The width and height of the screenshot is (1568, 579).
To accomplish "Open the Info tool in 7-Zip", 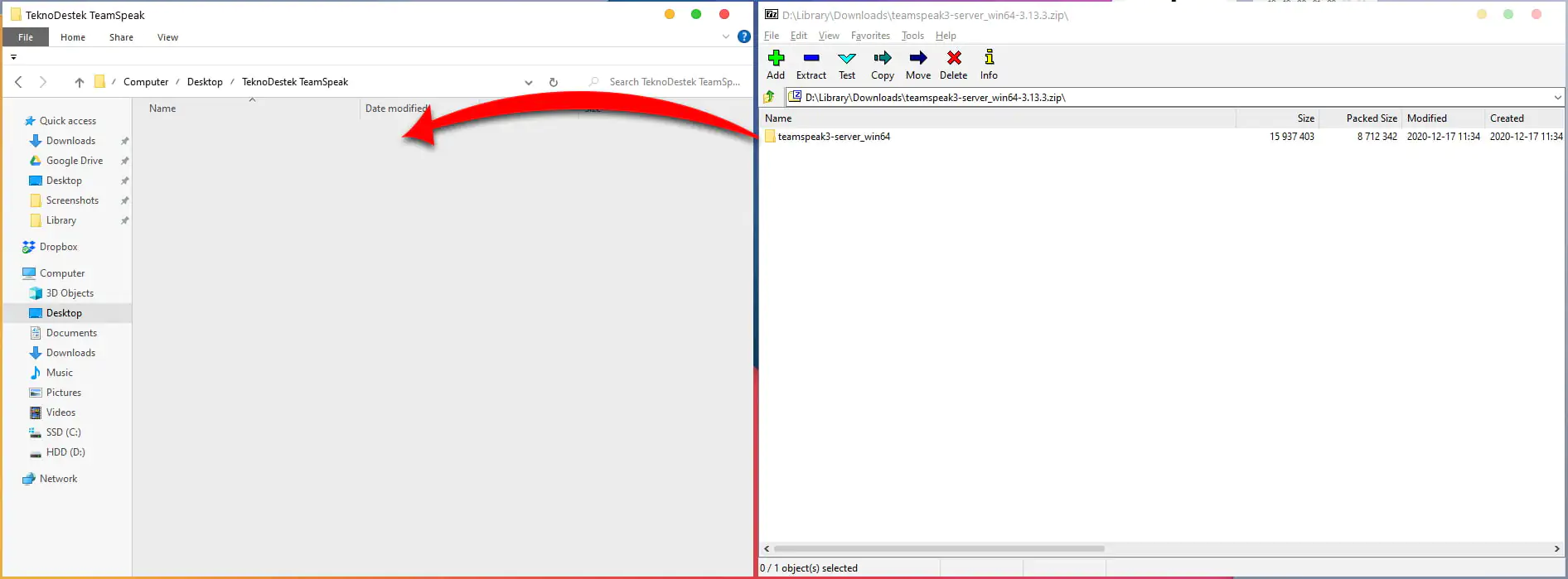I will click(989, 65).
